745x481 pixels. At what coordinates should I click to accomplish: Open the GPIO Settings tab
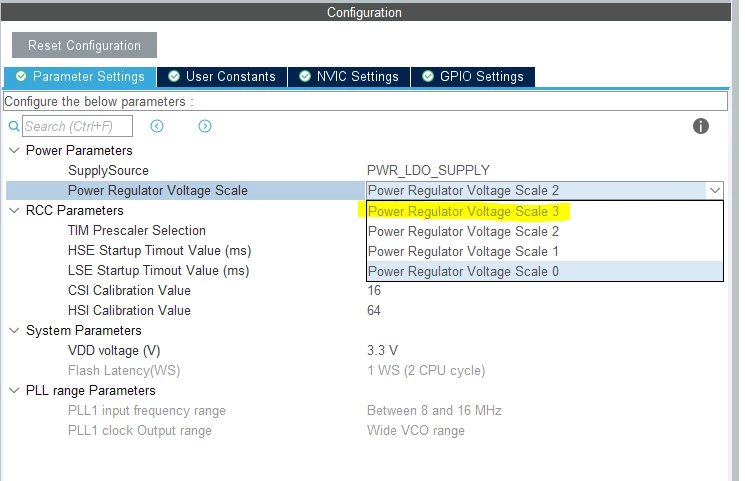pos(473,77)
